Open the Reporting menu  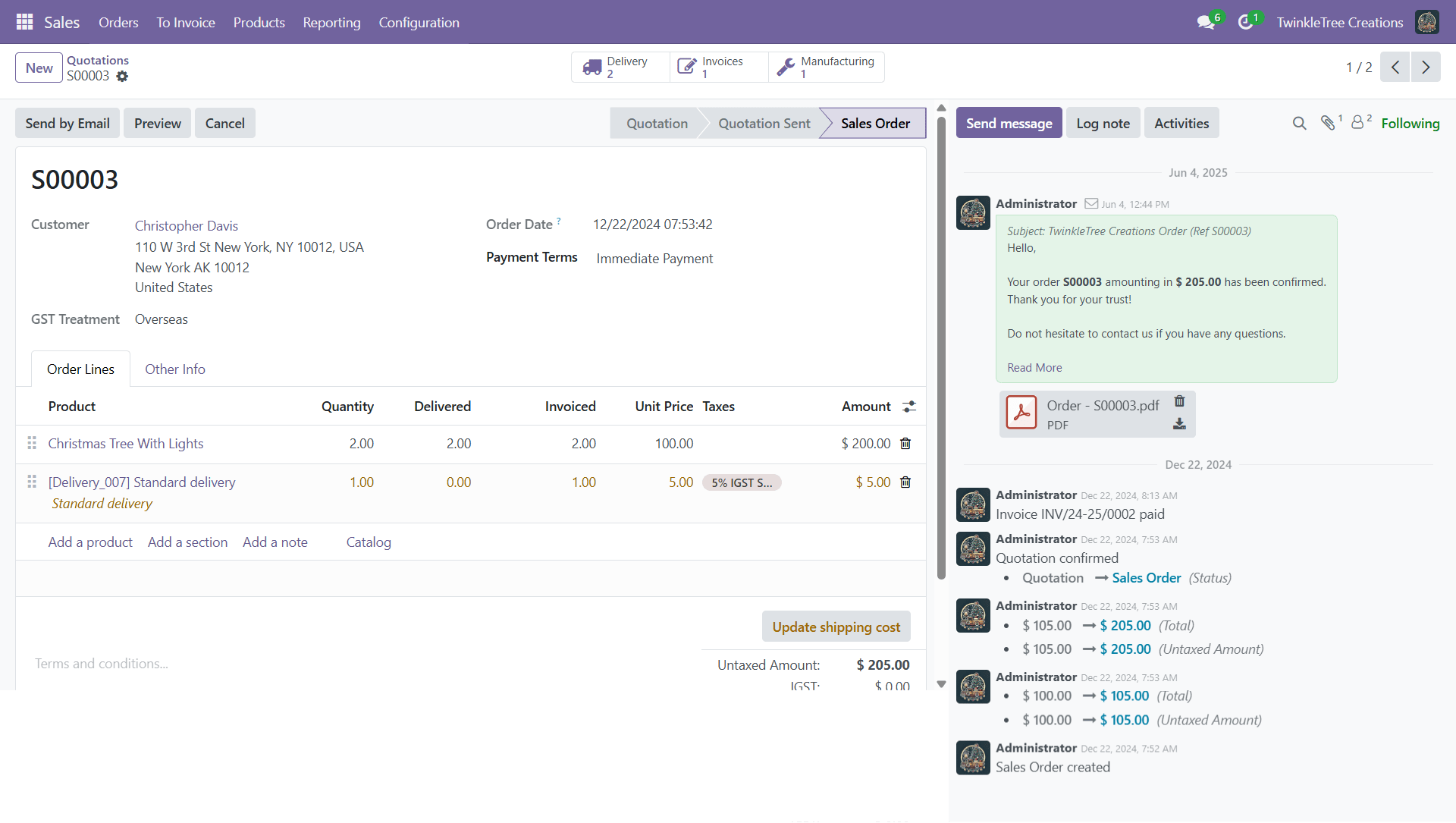click(x=331, y=23)
